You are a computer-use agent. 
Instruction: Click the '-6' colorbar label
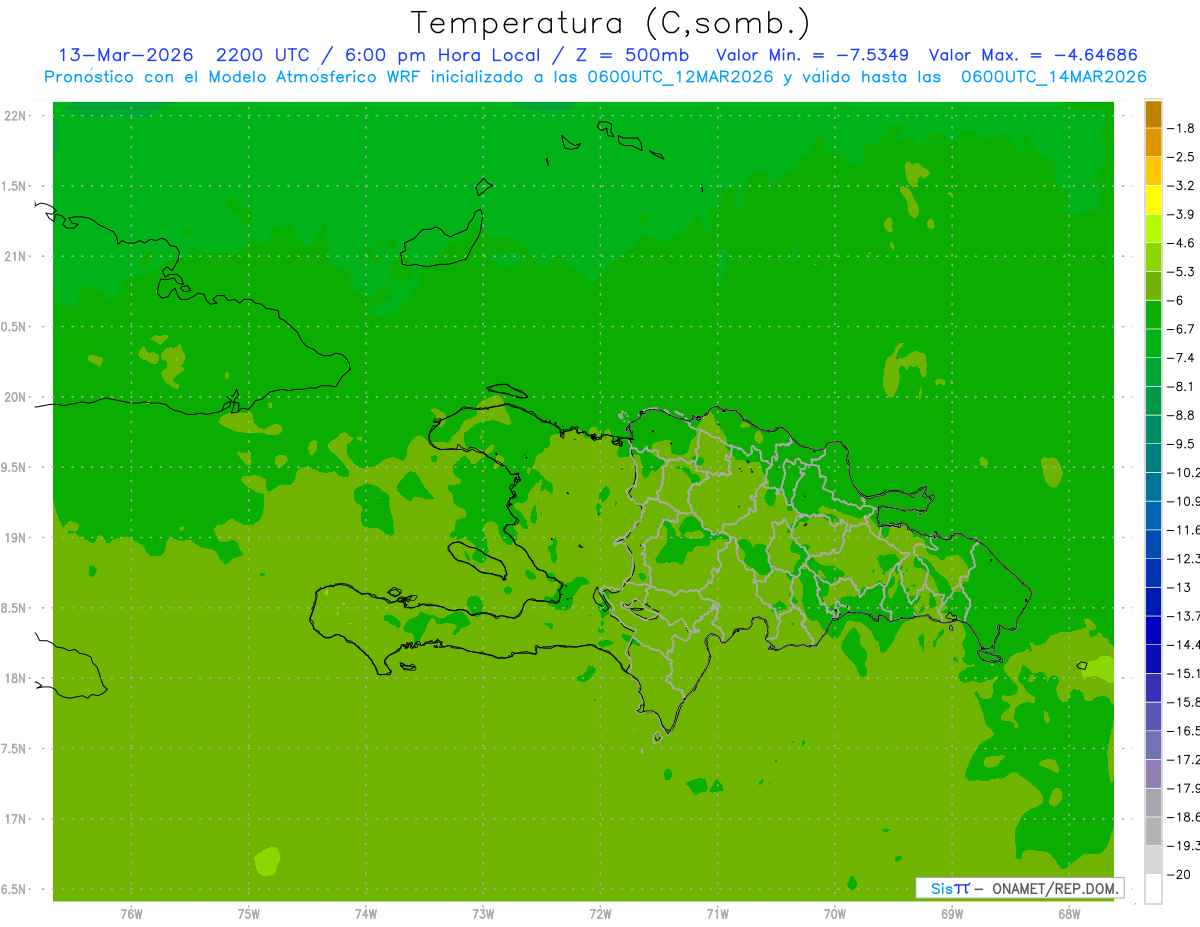coord(1174,300)
